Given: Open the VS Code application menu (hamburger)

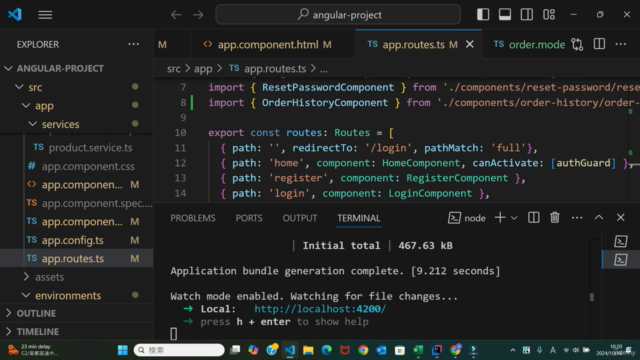Looking at the screenshot, I should (x=45, y=15).
